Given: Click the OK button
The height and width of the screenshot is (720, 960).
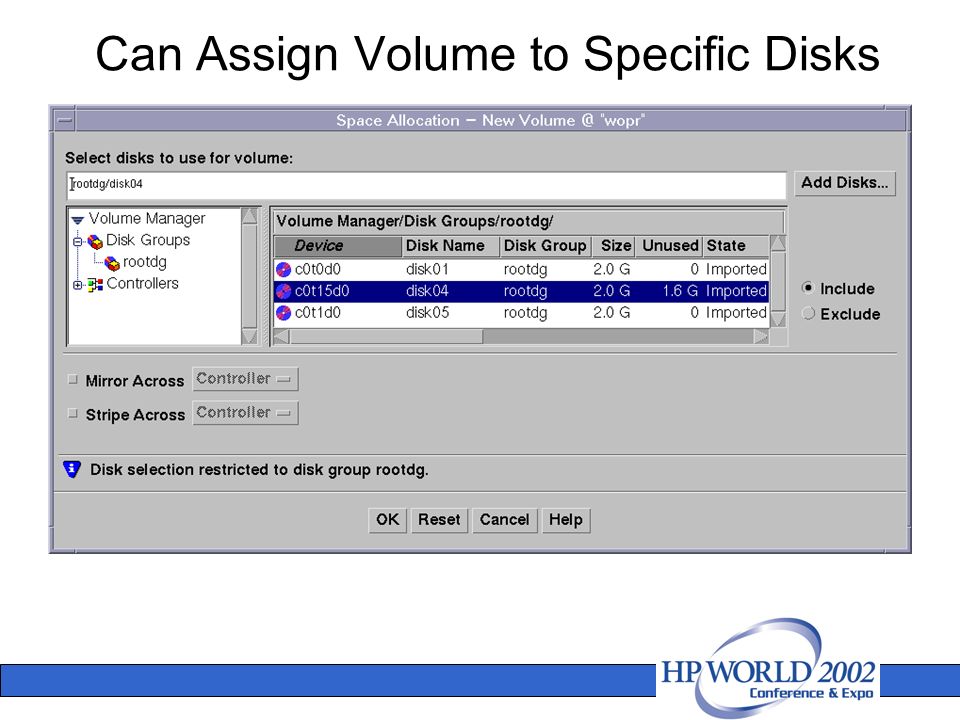Looking at the screenshot, I should tap(388, 520).
